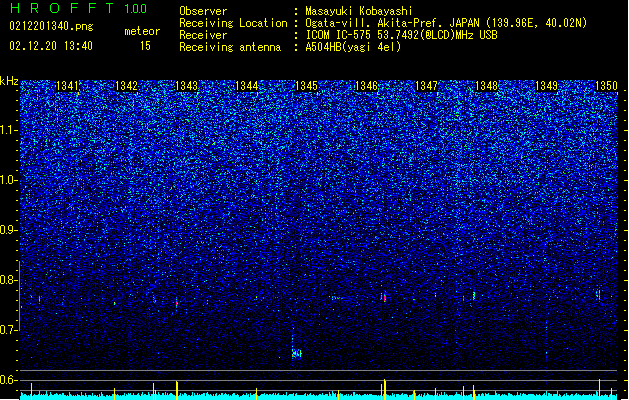Screen dimensions: 629x400
Task: Click the Receiving antenna label
Action: coord(230,47)
